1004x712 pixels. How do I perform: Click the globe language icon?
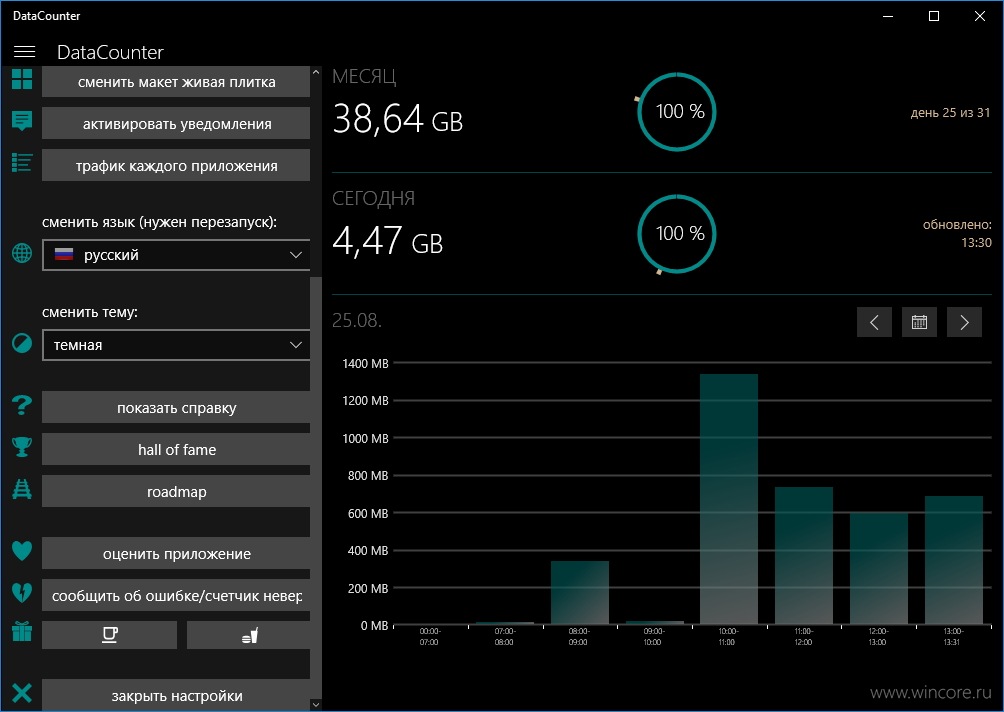pyautogui.click(x=22, y=253)
